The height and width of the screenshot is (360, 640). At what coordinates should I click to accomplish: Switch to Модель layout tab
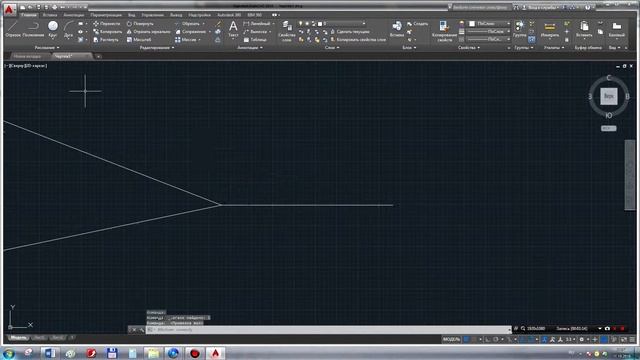18,338
